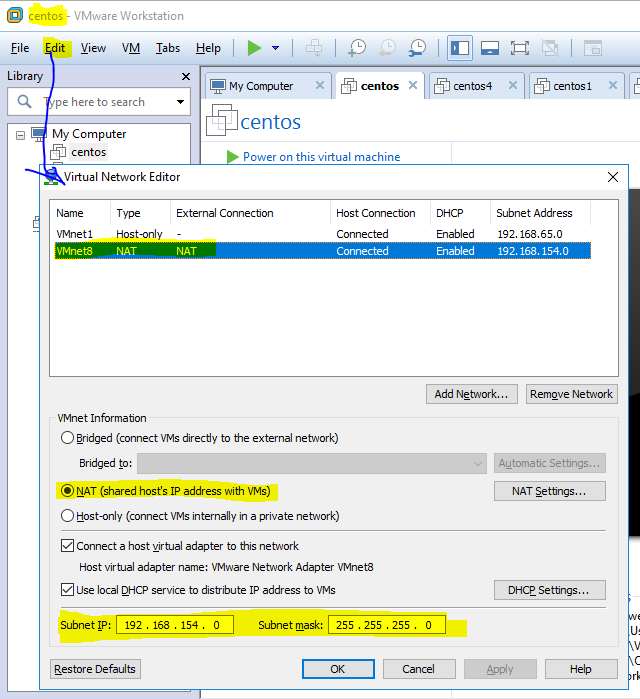Image resolution: width=640 pixels, height=699 pixels.
Task: Open the DHCP Settings dialog
Action: click(549, 590)
